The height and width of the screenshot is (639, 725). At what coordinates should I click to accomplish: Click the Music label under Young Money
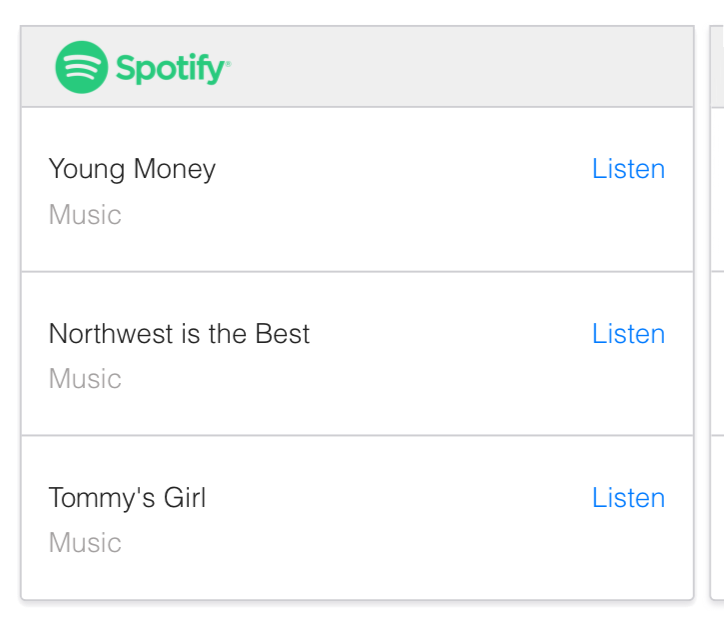tap(85, 215)
